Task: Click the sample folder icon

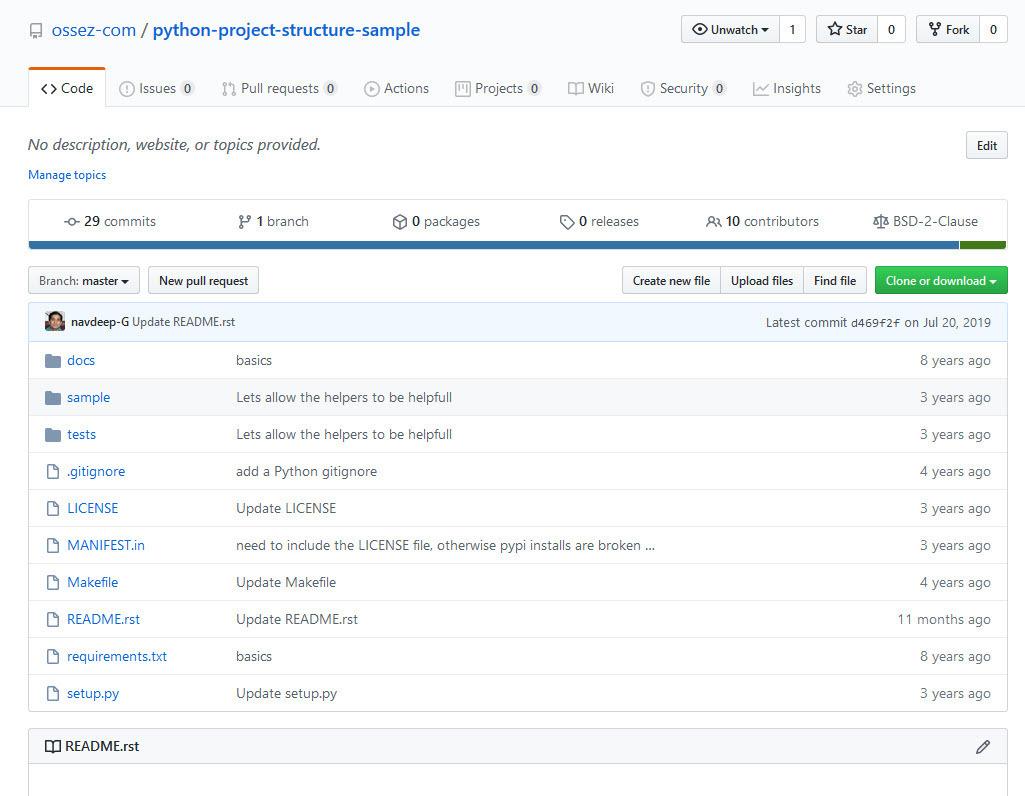Action: coord(53,398)
